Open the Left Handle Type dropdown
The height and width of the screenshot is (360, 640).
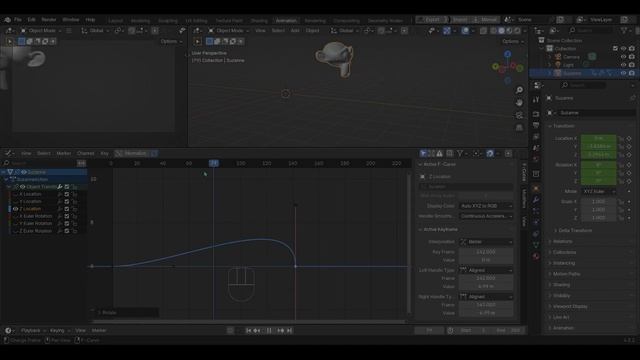coord(486,270)
